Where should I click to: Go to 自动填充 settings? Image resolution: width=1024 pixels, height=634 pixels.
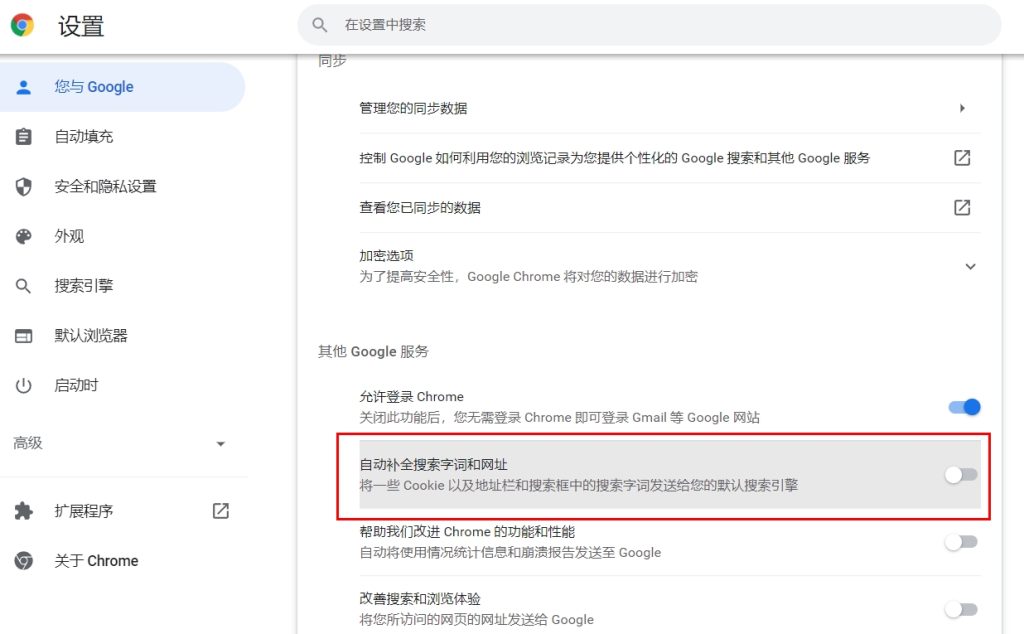click(x=84, y=136)
